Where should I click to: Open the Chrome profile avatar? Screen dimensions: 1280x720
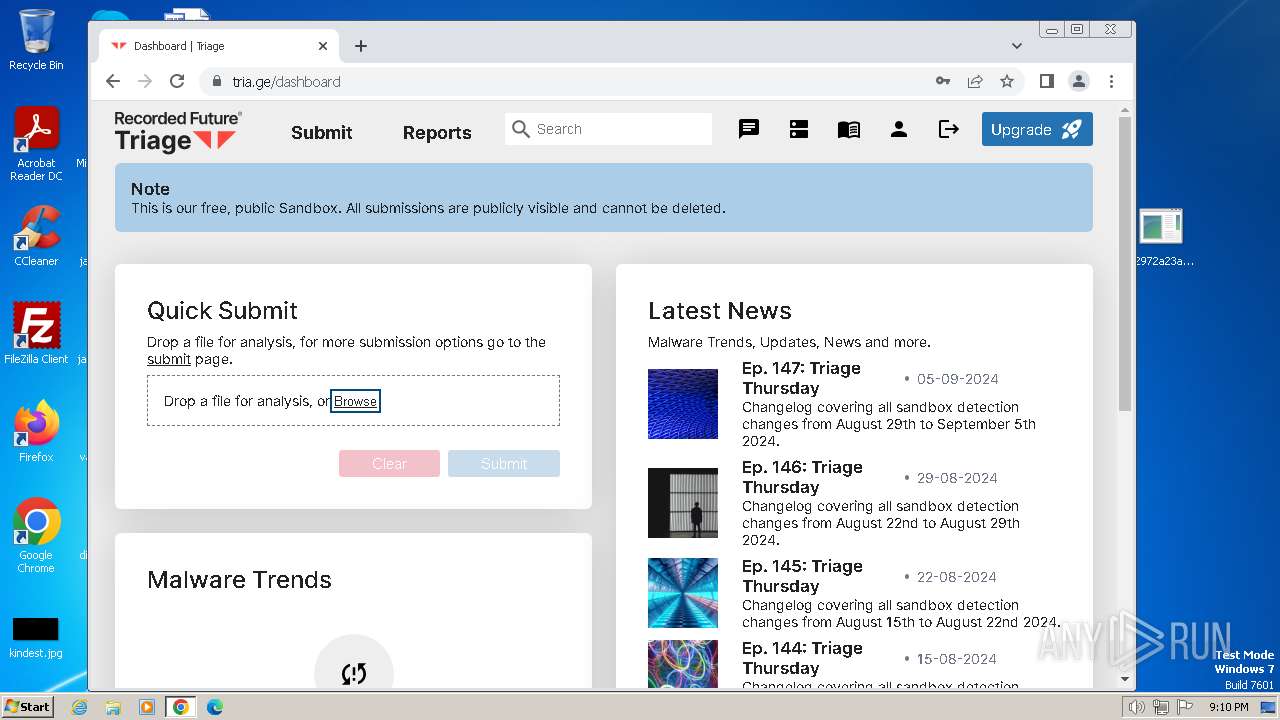tap(1079, 81)
